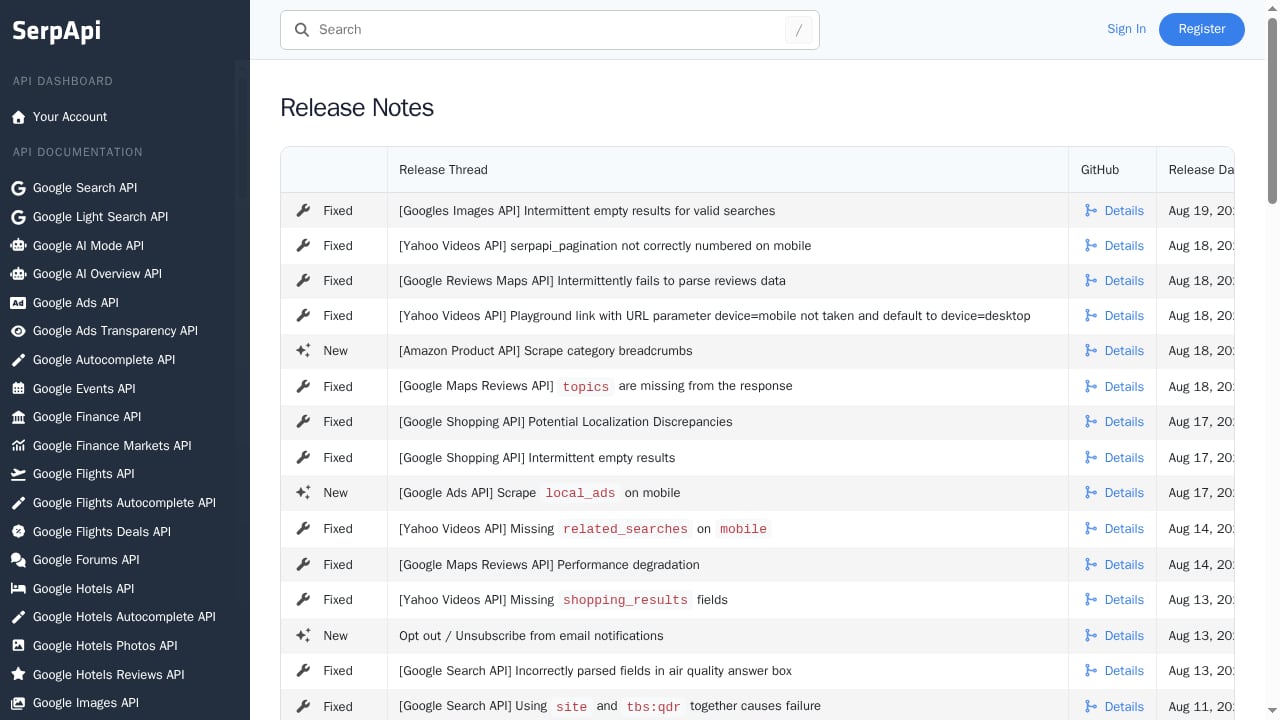Click the bank icon beside Google Finance API

[18, 417]
